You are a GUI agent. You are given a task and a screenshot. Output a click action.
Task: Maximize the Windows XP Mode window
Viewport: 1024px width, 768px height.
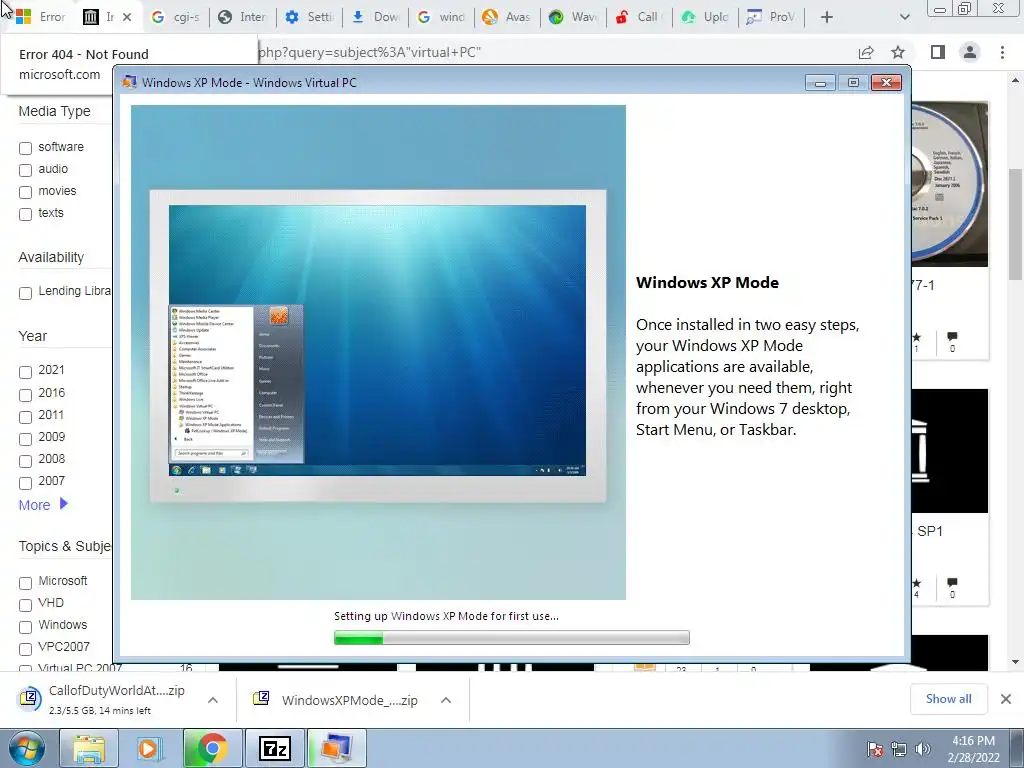(x=853, y=82)
